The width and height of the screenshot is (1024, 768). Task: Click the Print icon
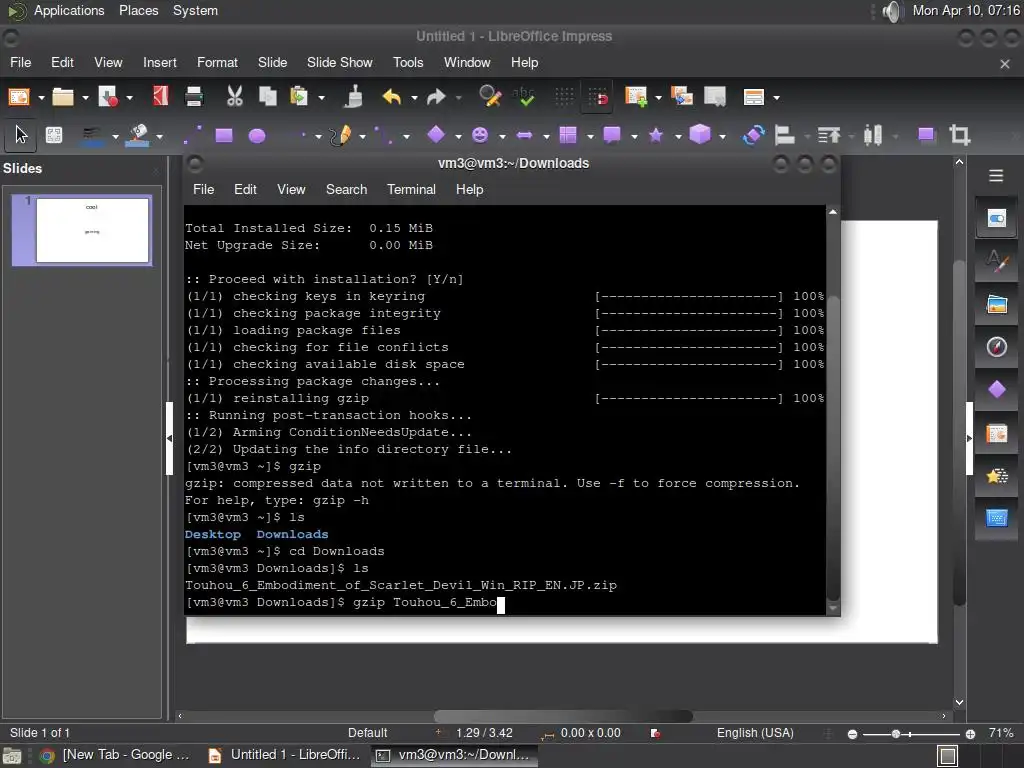coord(194,97)
